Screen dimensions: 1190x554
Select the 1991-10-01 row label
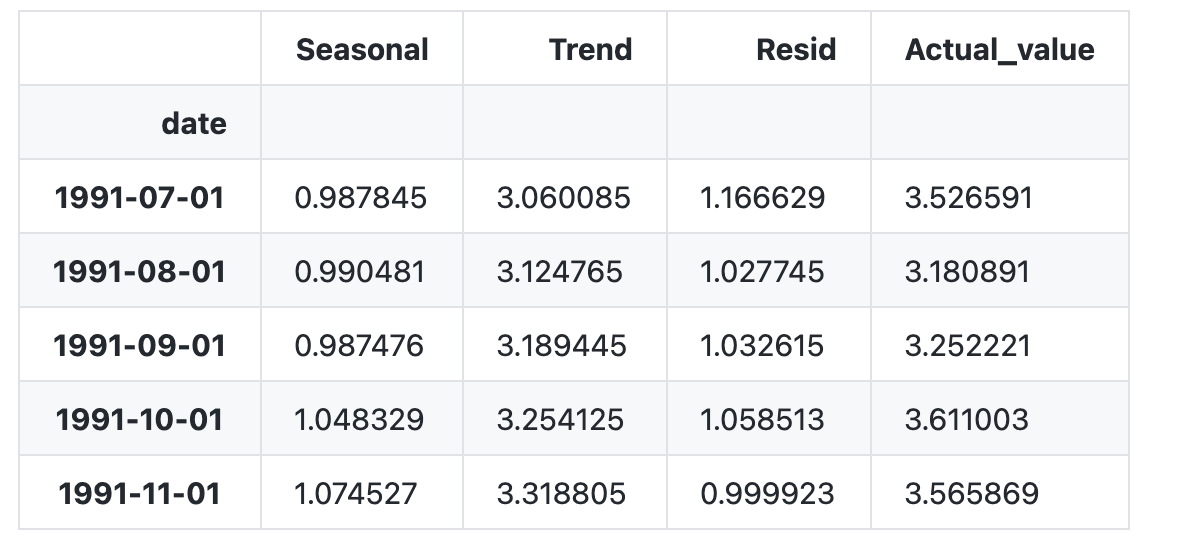140,420
